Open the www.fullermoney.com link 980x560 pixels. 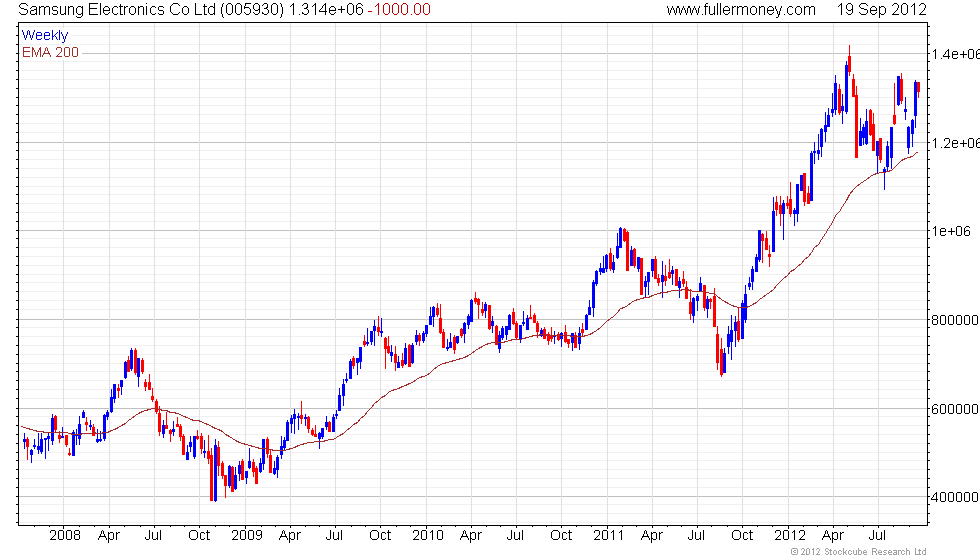[741, 9]
